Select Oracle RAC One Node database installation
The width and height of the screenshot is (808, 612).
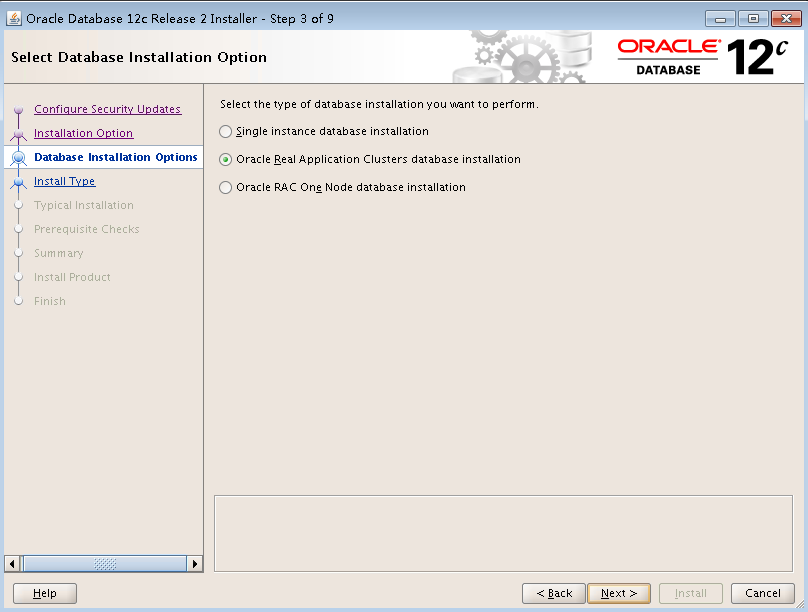pyautogui.click(x=226, y=187)
